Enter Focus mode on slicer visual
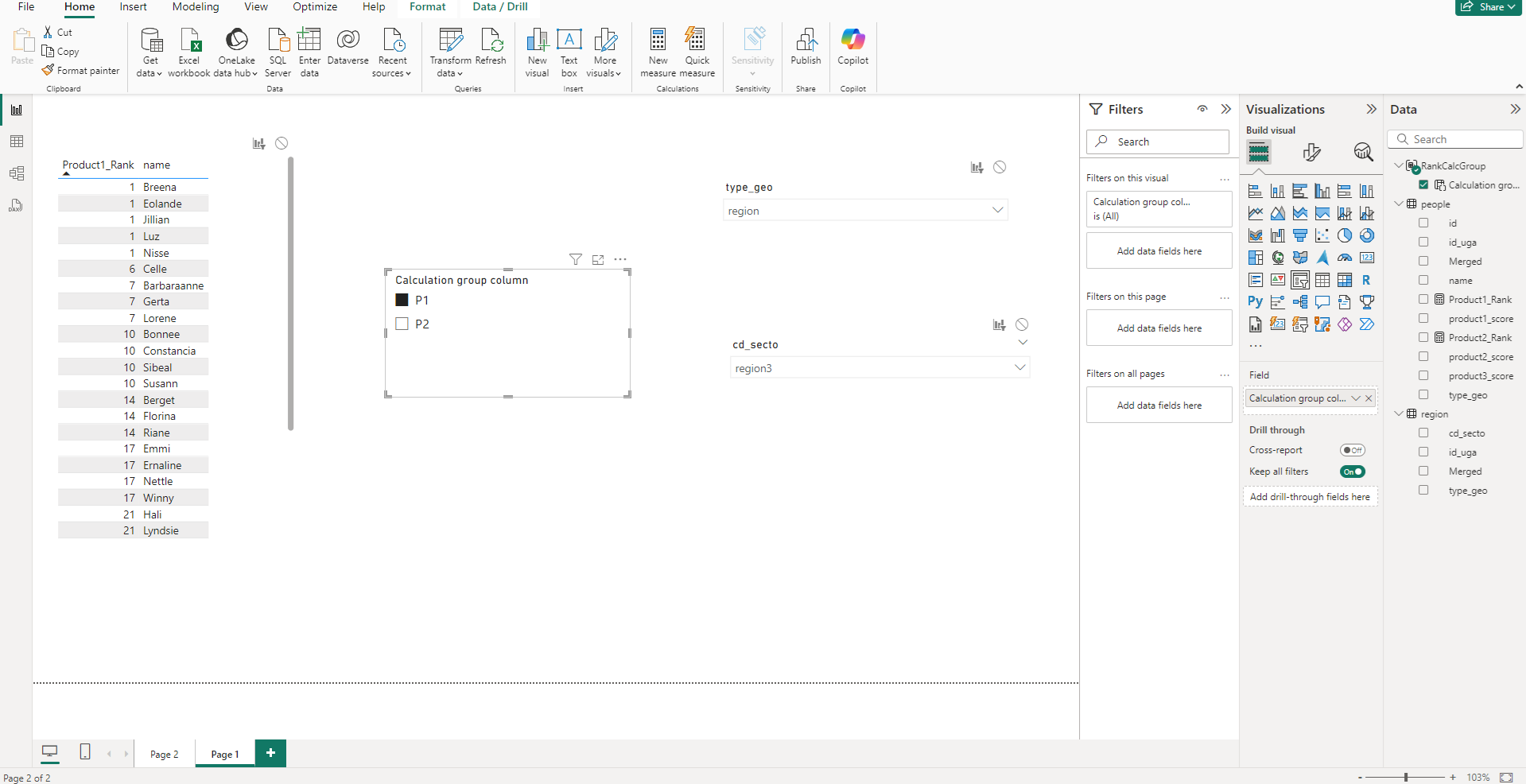Image resolution: width=1526 pixels, height=784 pixels. [x=598, y=259]
